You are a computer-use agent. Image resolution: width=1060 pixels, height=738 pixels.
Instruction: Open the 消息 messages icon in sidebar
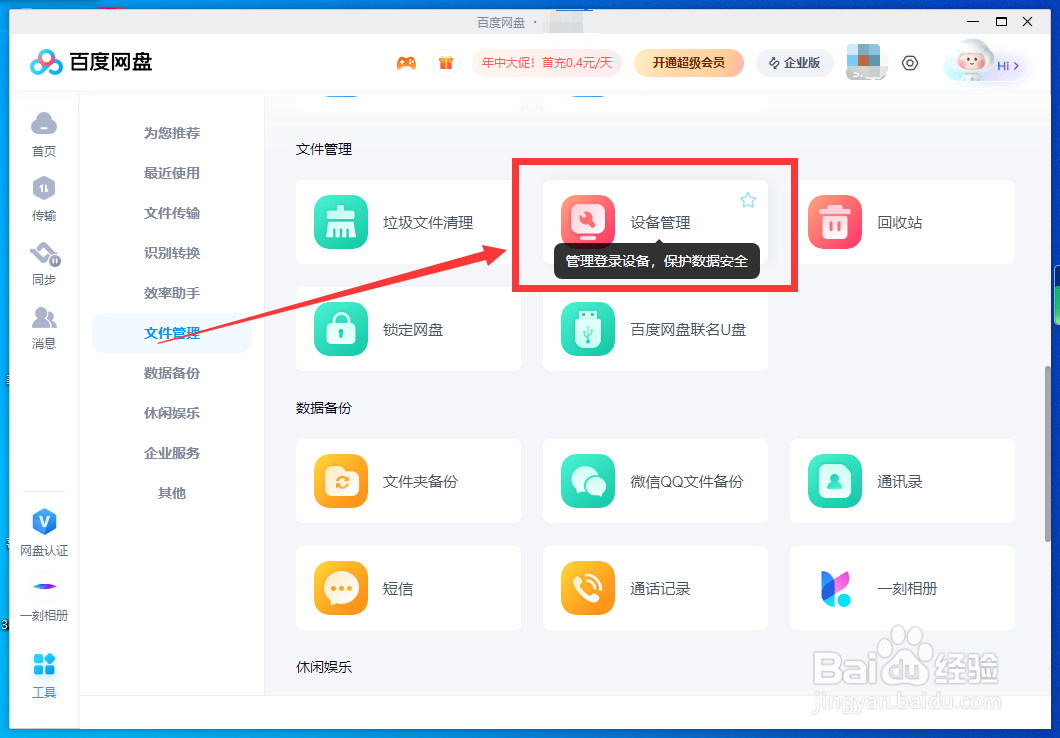point(44,318)
